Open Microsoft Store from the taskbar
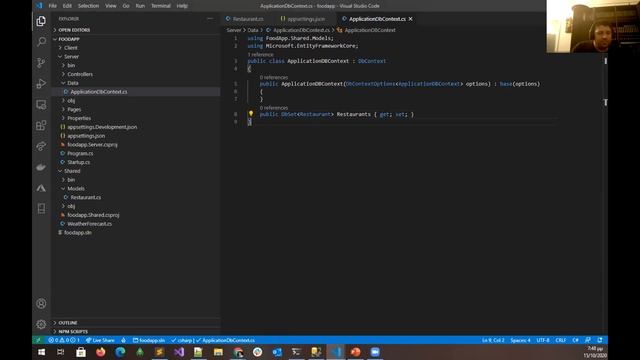The width and height of the screenshot is (640, 360). 81,352
